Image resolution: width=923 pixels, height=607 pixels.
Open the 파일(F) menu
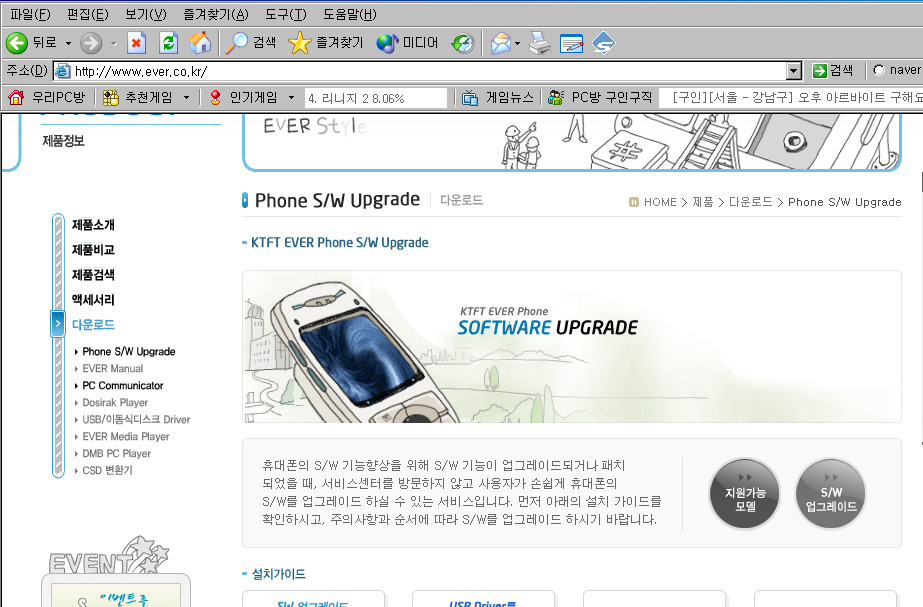(x=31, y=14)
